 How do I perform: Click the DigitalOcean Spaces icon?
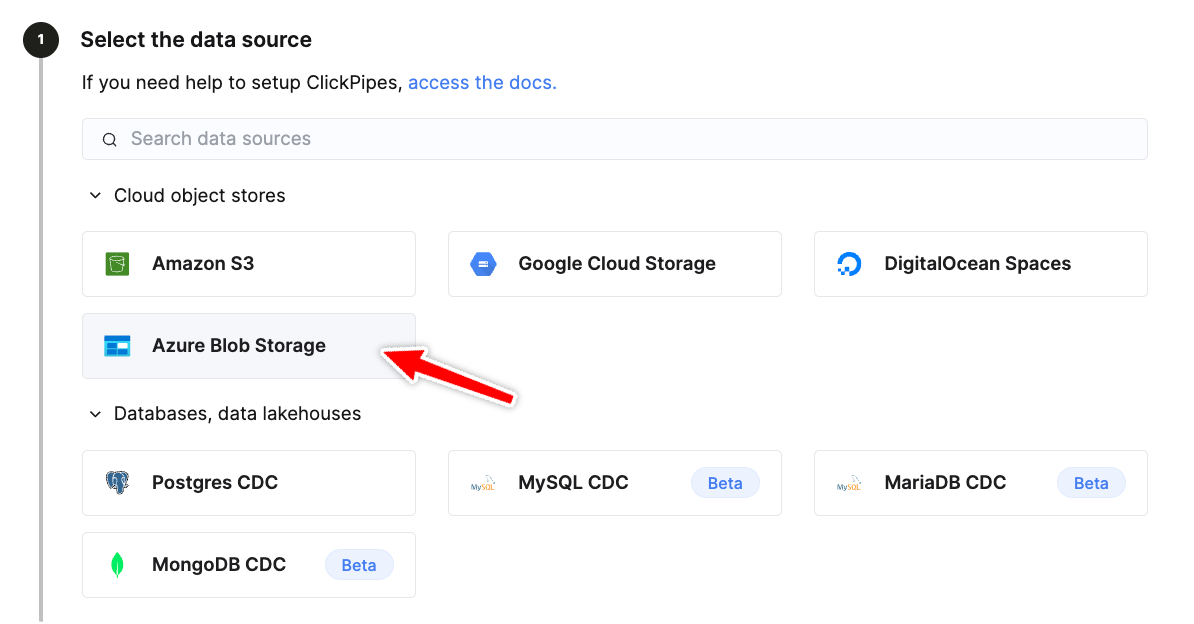point(849,263)
